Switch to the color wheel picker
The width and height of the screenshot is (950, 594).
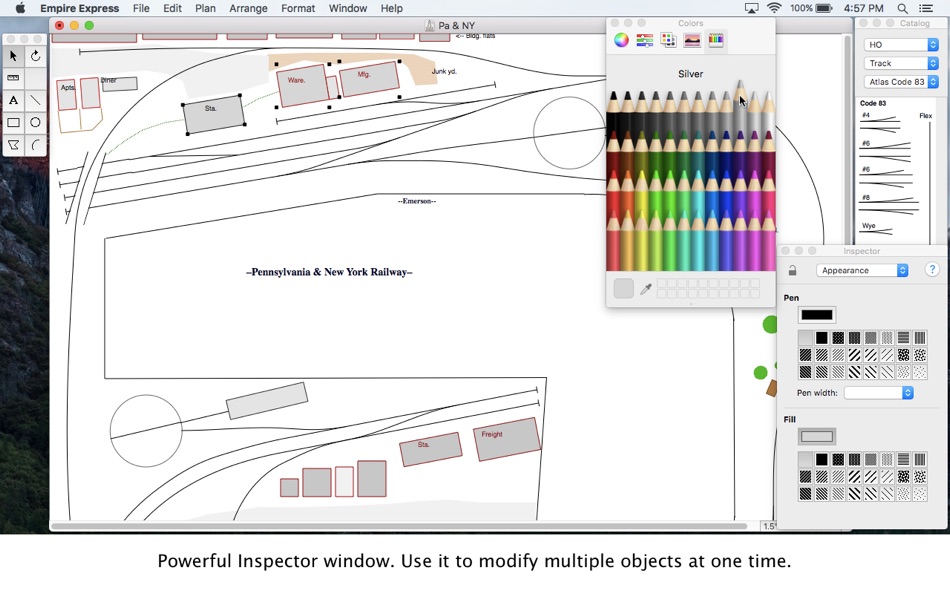tap(621, 40)
